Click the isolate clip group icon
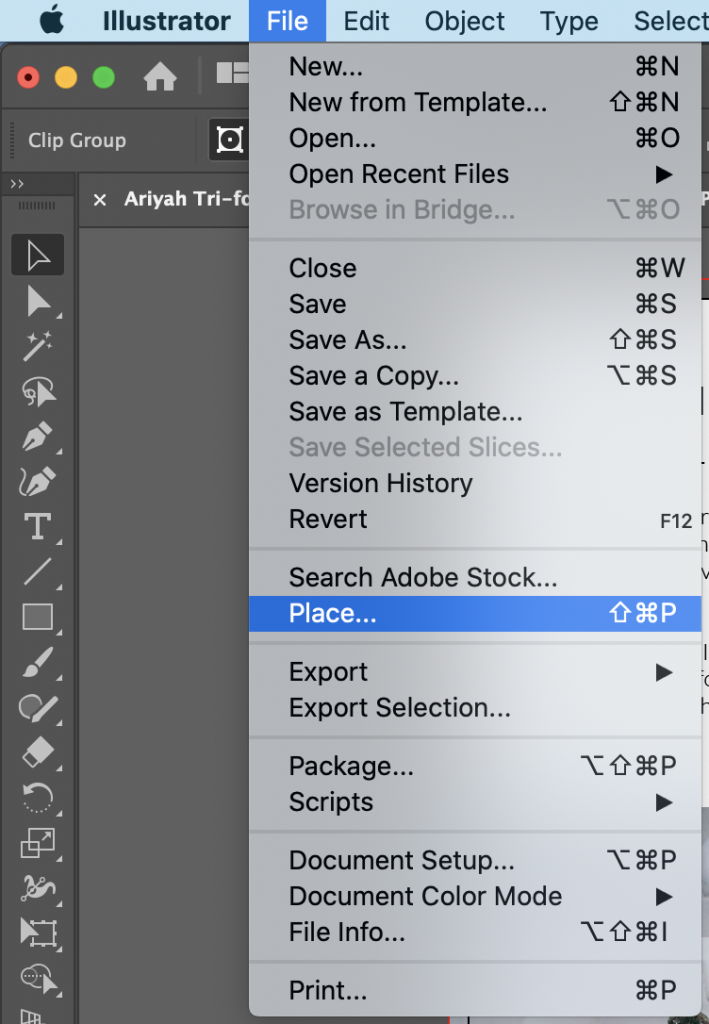The height and width of the screenshot is (1024, 709). coord(229,139)
